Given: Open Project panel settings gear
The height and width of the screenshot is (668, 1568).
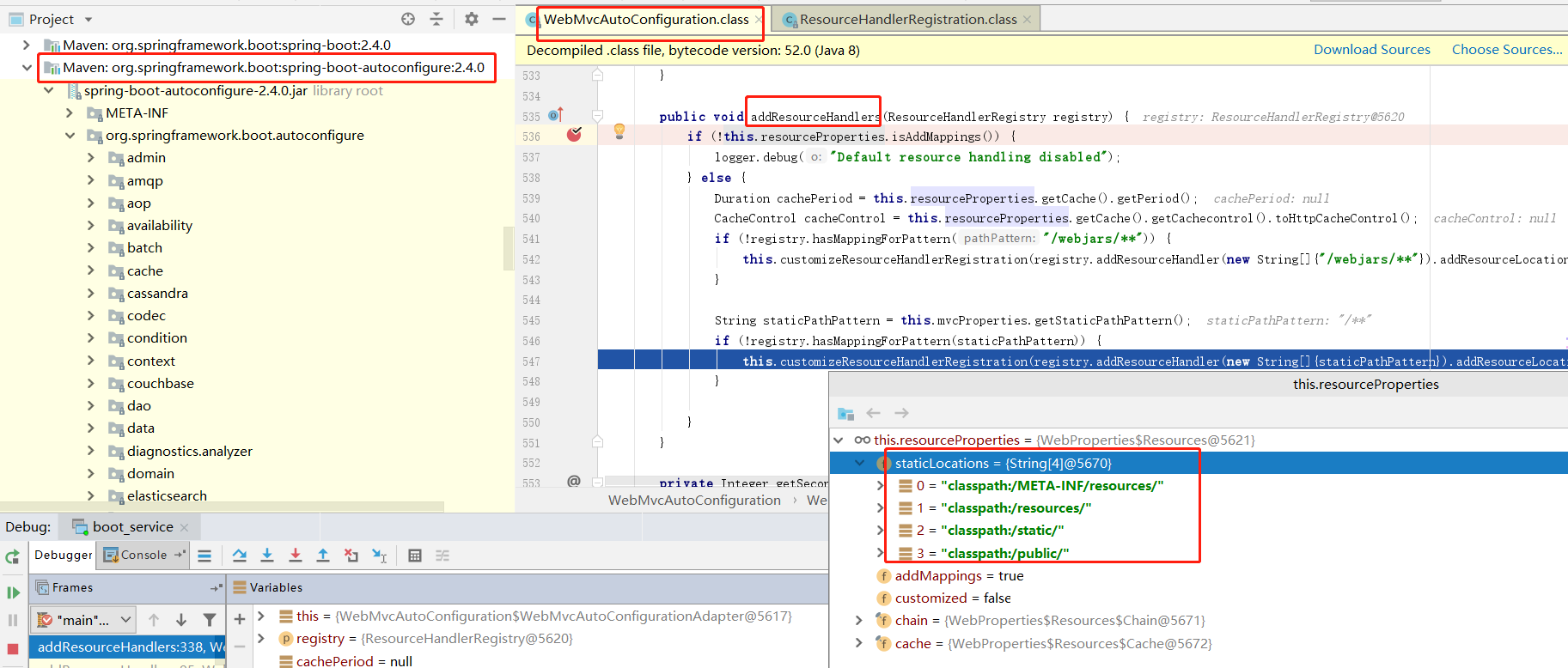Looking at the screenshot, I should pos(471,19).
